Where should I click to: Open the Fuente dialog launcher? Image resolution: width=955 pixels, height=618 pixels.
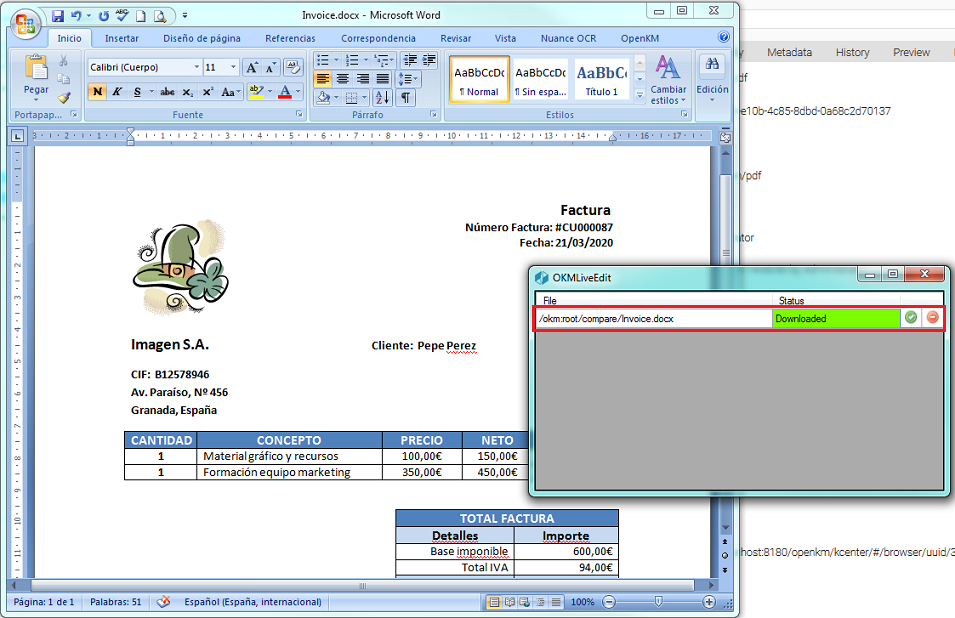(x=299, y=114)
